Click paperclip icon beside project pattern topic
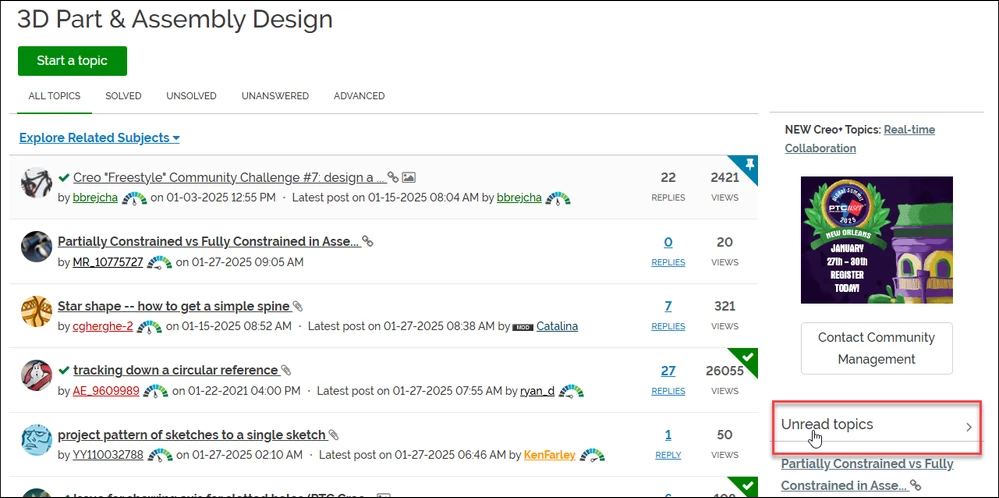The height and width of the screenshot is (498, 999). (x=333, y=435)
